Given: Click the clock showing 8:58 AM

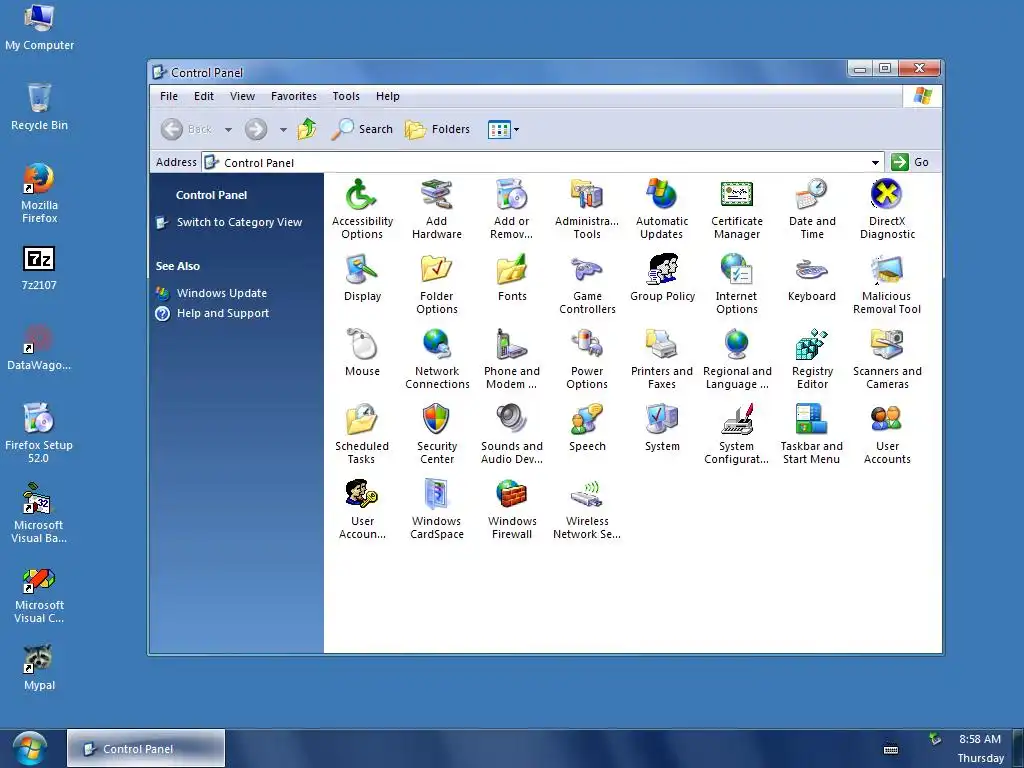Looking at the screenshot, I should point(980,739).
